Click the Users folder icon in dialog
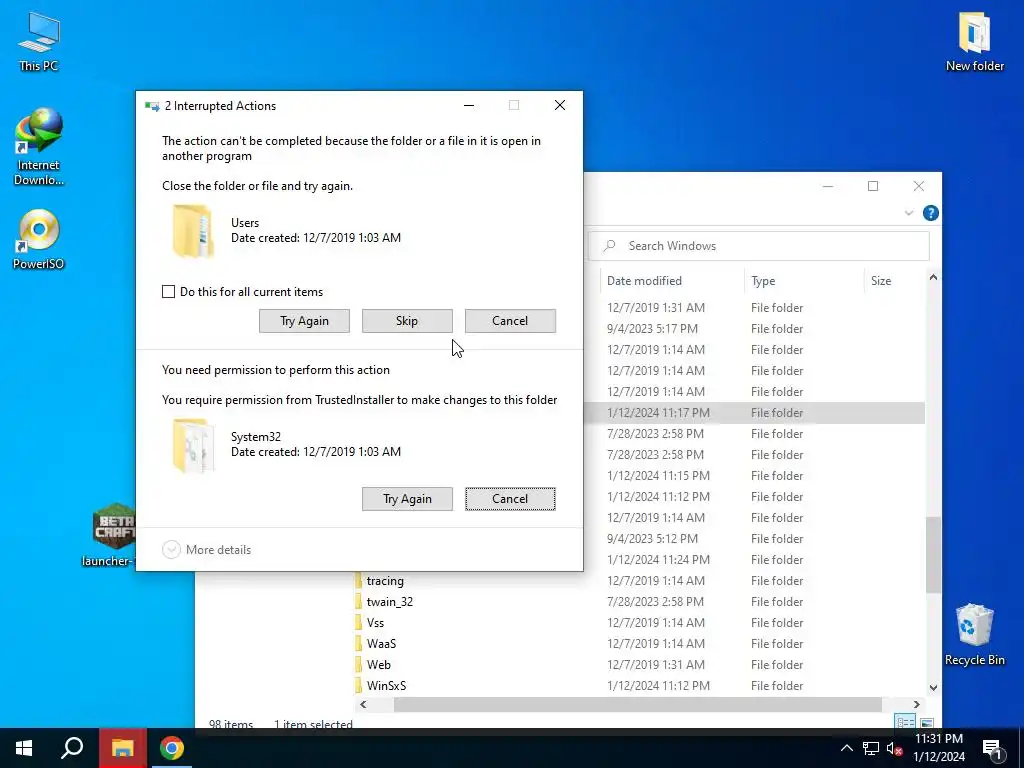 tap(193, 231)
